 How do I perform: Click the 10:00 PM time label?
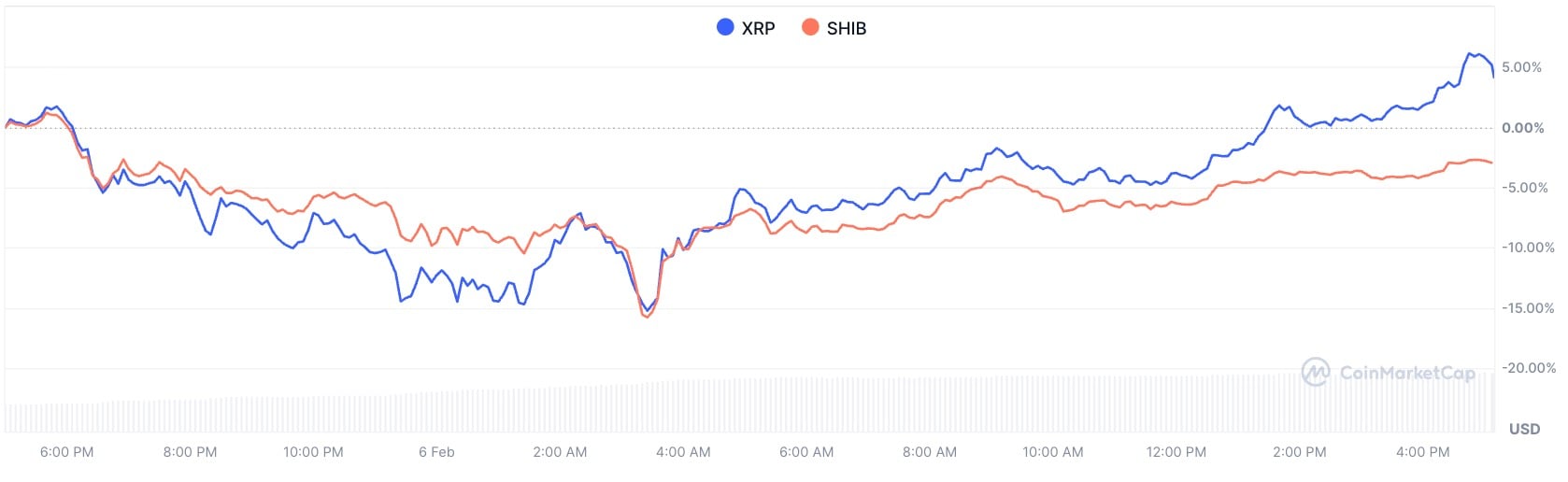click(x=313, y=452)
